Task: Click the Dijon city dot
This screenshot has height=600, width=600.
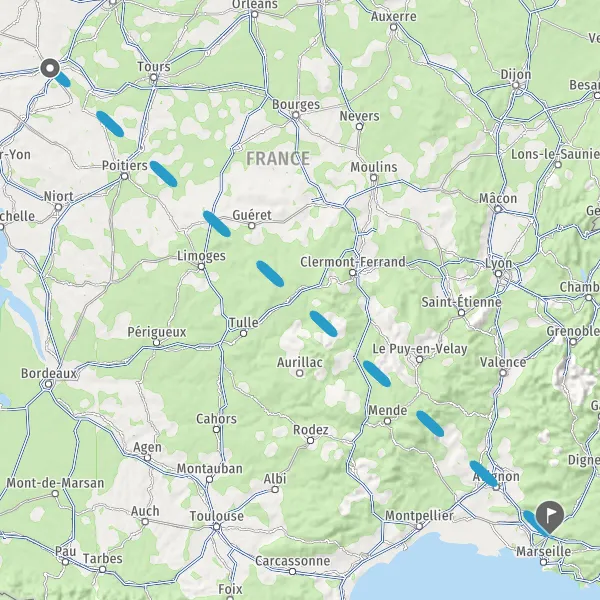Action: click(x=516, y=85)
